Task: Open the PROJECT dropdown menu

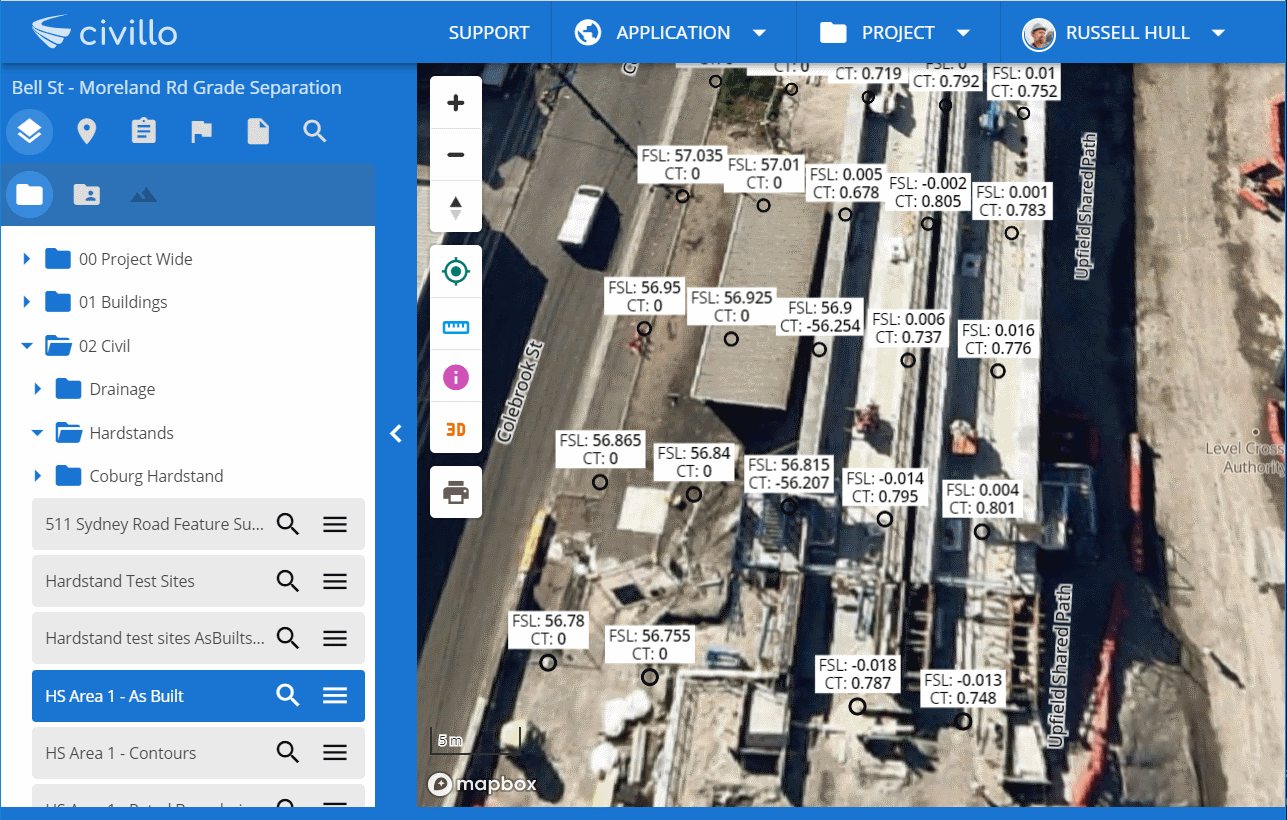Action: click(x=897, y=32)
